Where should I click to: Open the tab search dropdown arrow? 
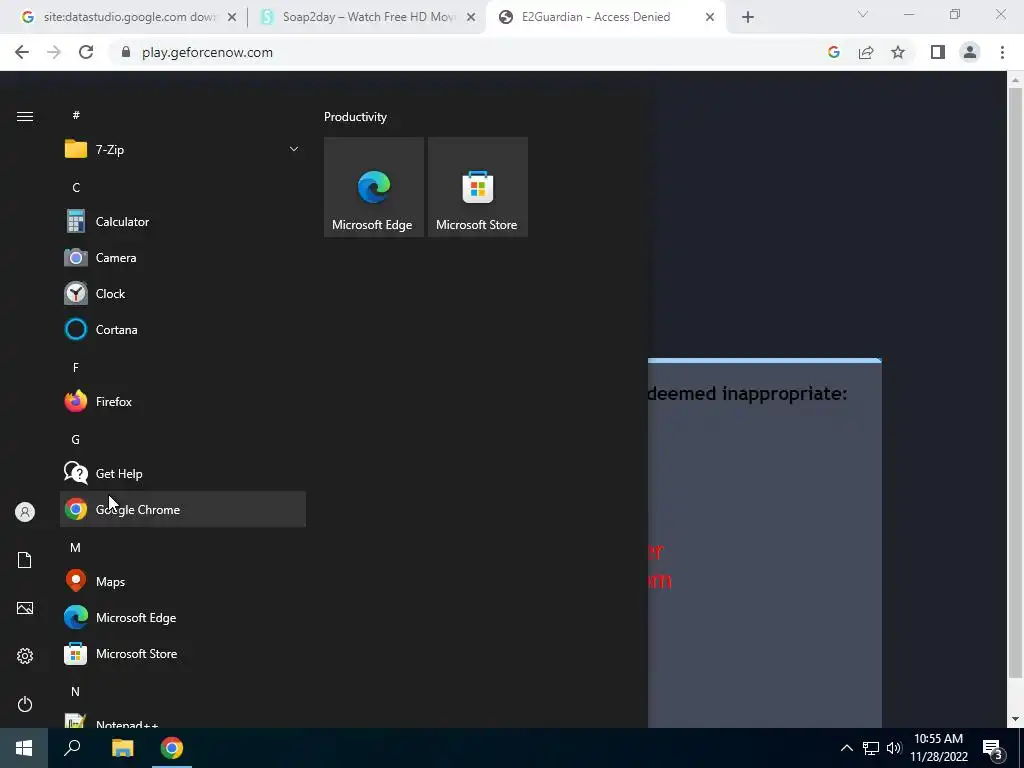[863, 14]
